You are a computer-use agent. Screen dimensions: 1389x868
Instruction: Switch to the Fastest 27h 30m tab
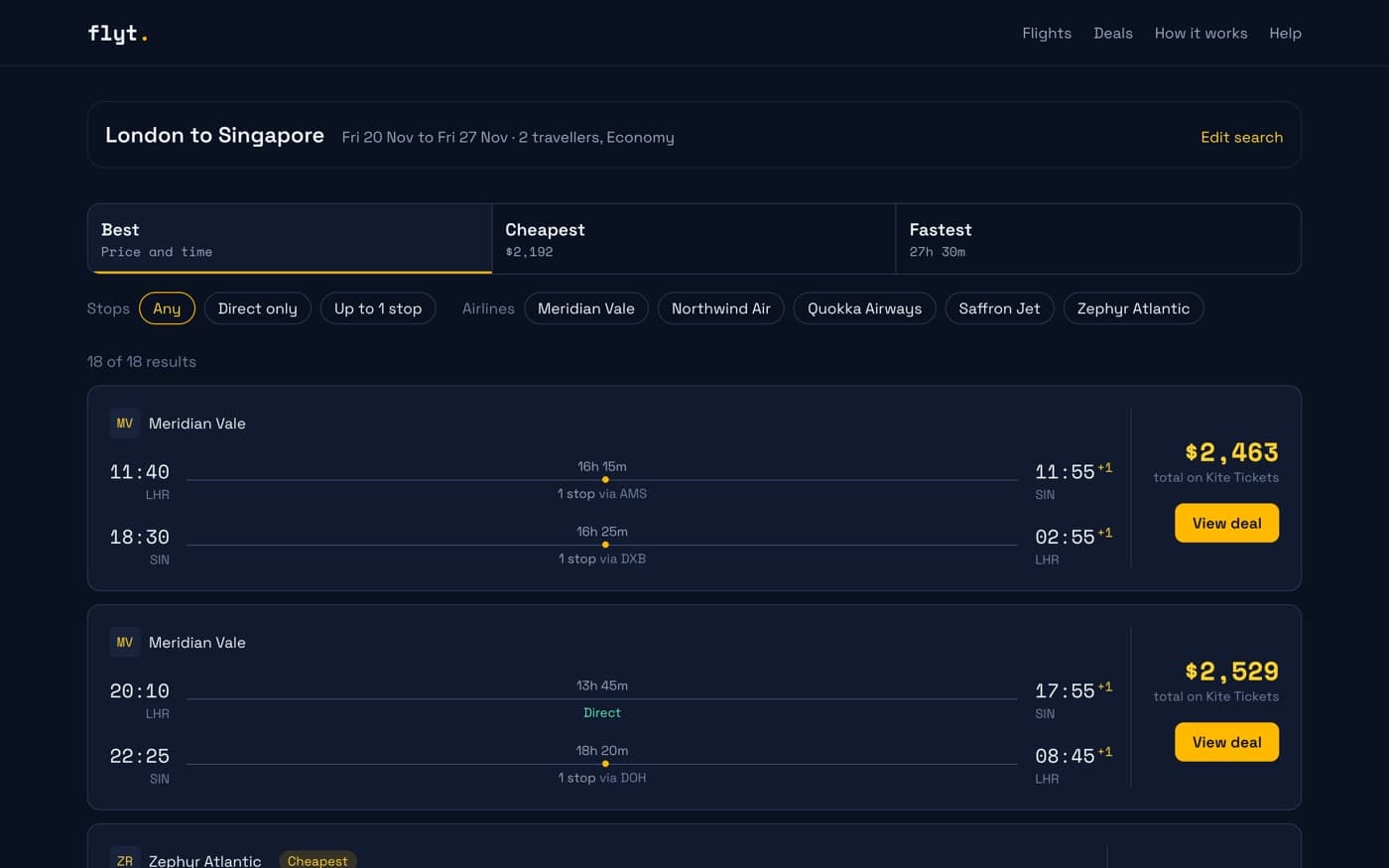point(1098,239)
